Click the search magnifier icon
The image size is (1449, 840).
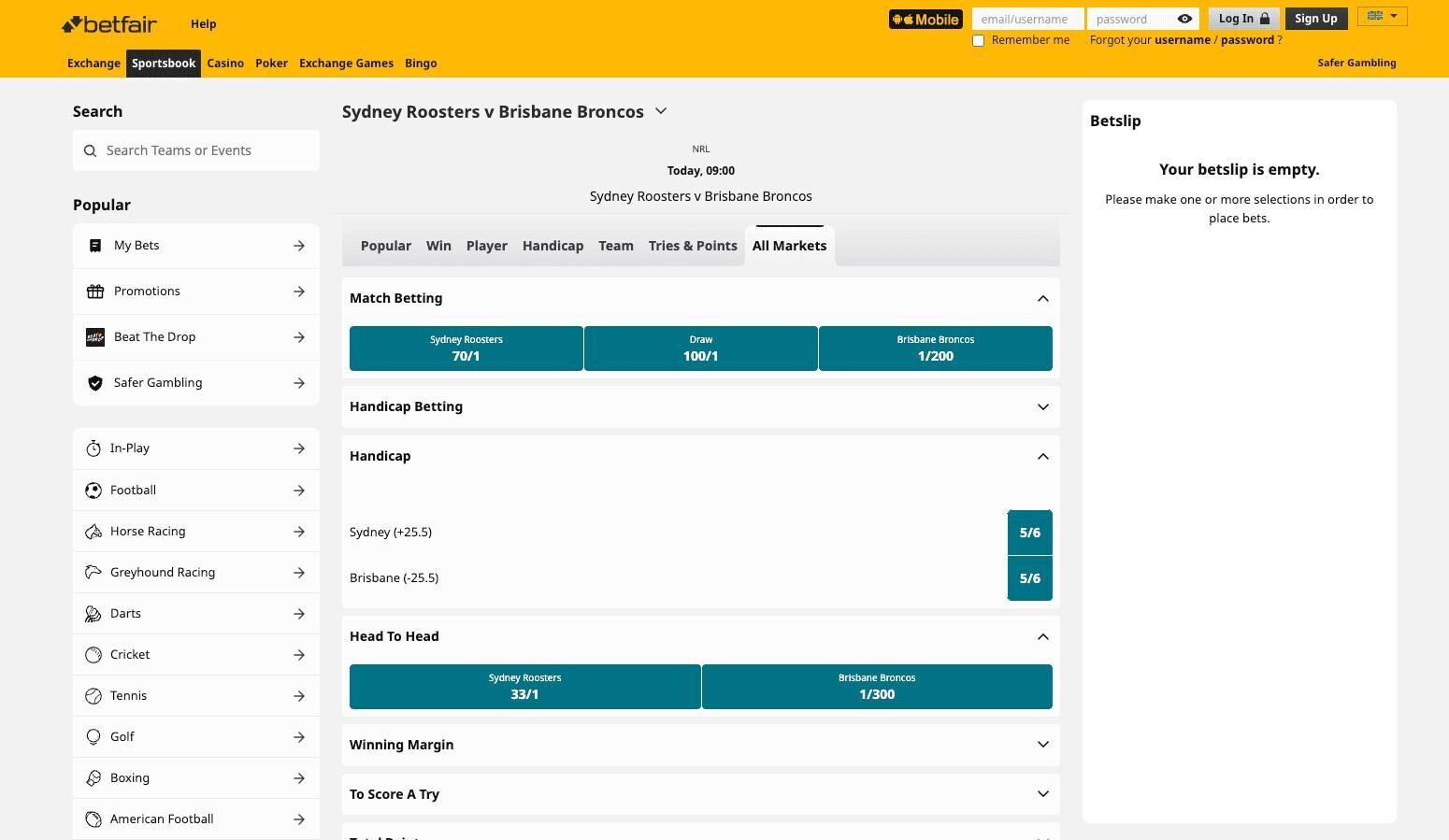pyautogui.click(x=91, y=150)
